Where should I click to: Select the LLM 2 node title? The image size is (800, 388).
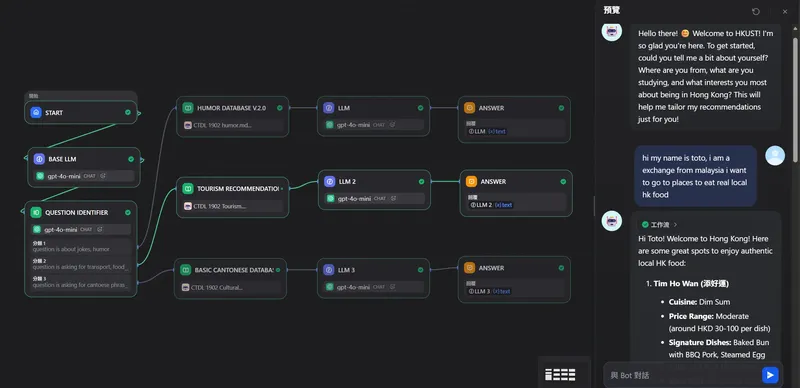click(347, 182)
